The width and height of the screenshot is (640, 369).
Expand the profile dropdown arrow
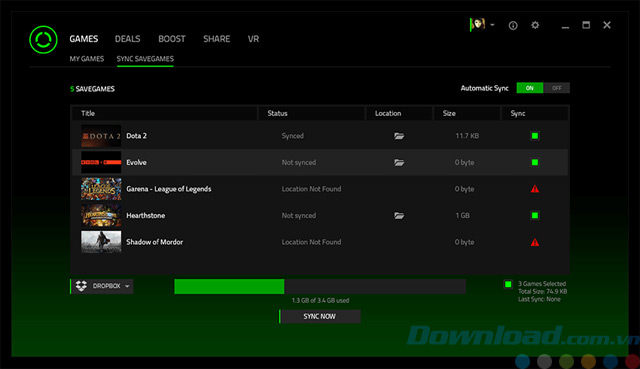[492, 25]
